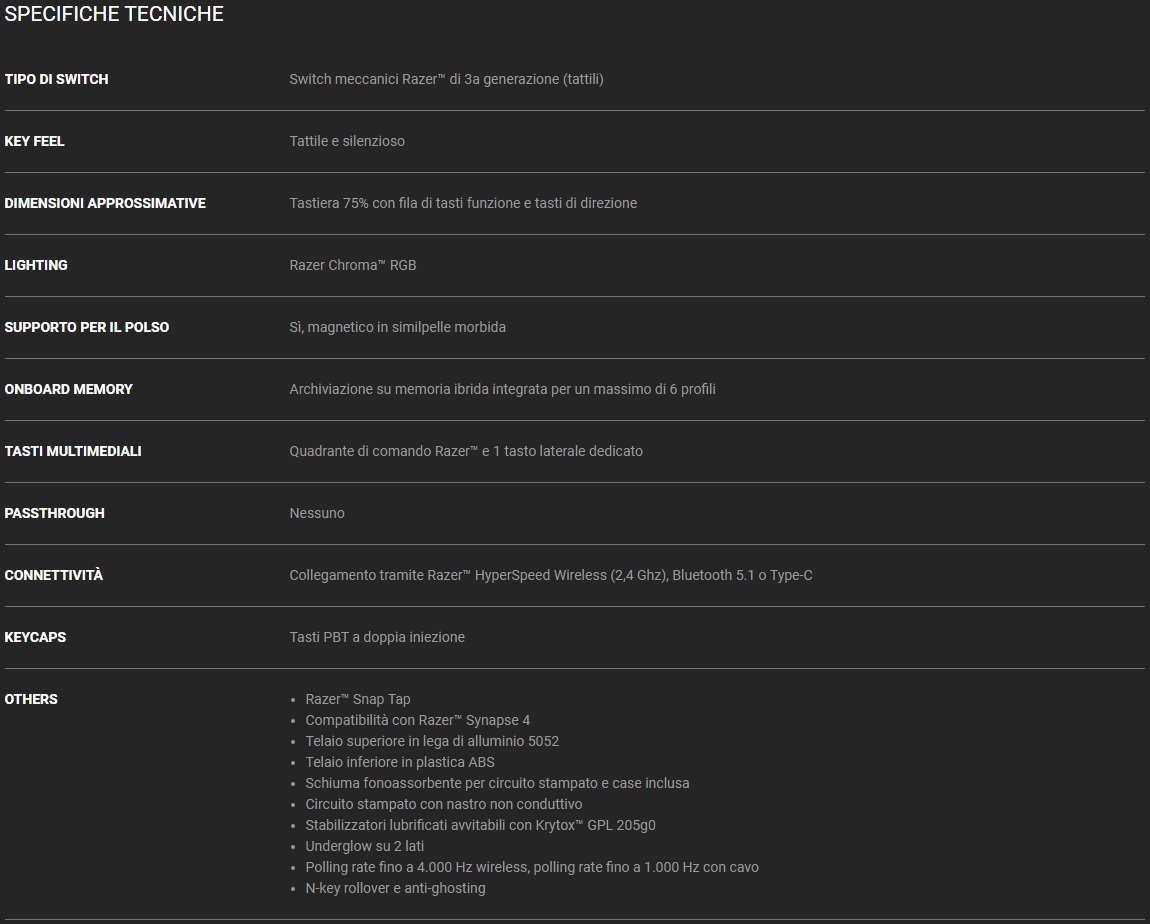Click the KEY FEEL label

click(x=34, y=141)
